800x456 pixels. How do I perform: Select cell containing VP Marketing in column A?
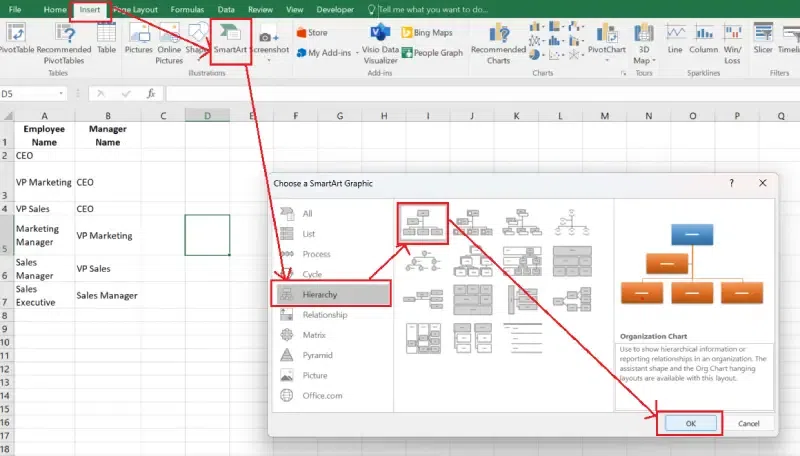click(x=44, y=182)
